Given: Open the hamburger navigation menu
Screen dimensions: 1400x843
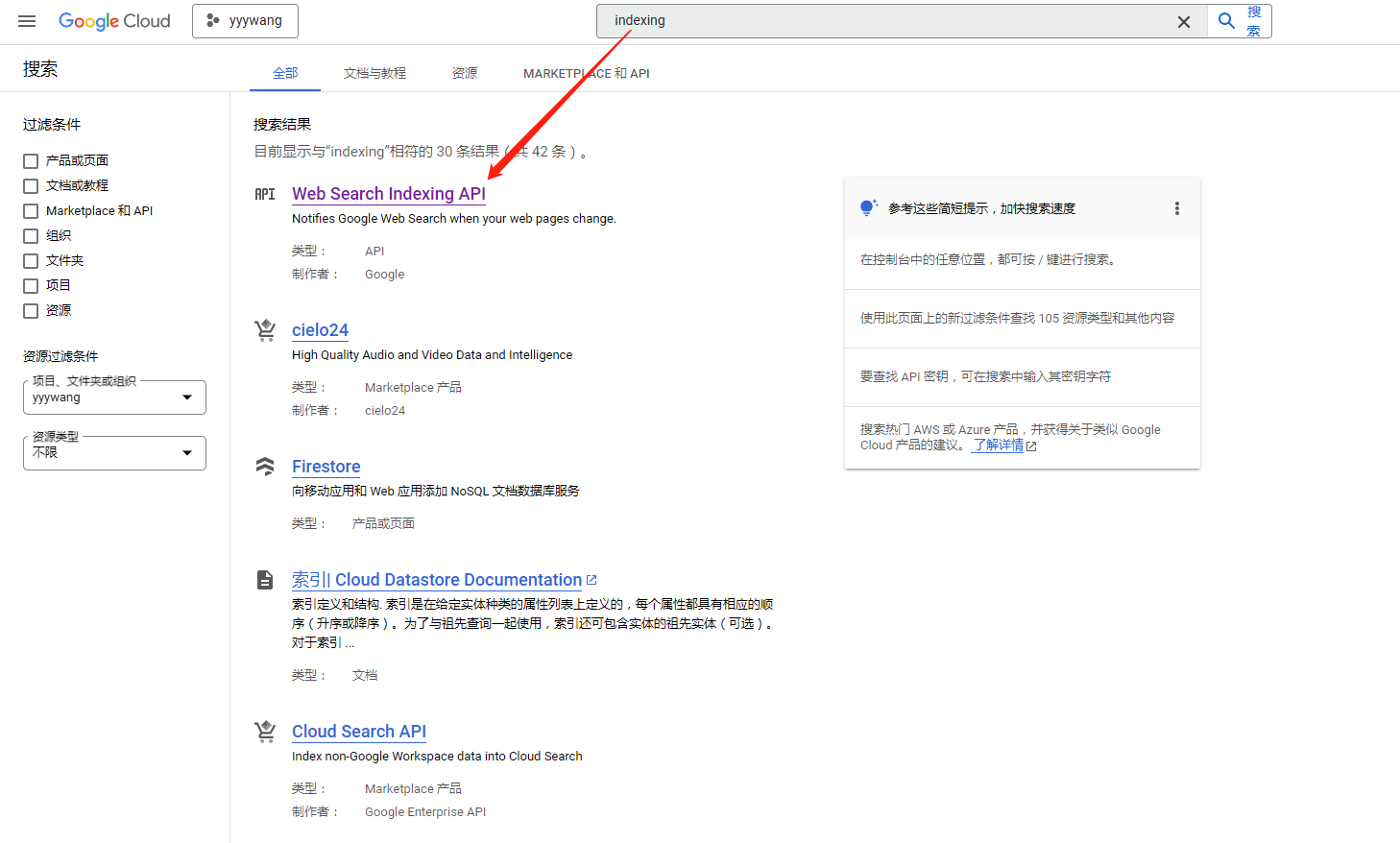Looking at the screenshot, I should click(x=27, y=21).
